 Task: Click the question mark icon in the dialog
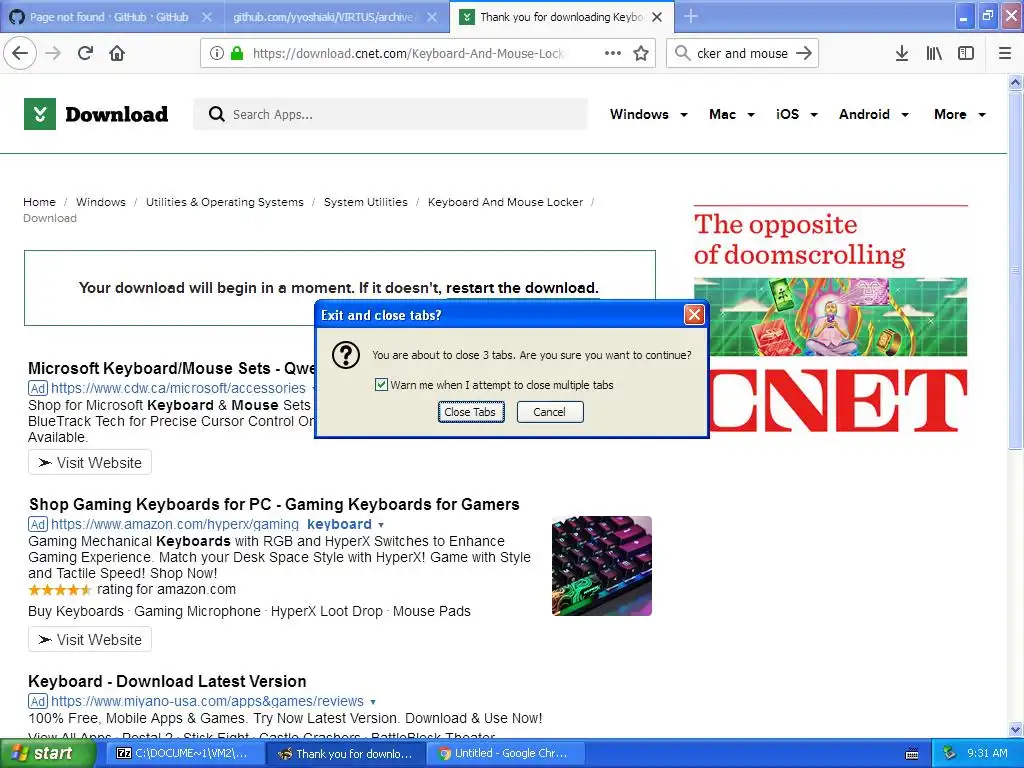pos(346,355)
